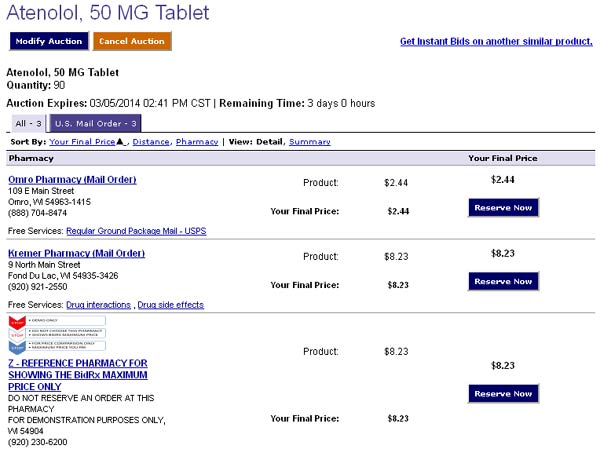Switch to the All - 3 tab
This screenshot has width=600, height=471.
28,124
